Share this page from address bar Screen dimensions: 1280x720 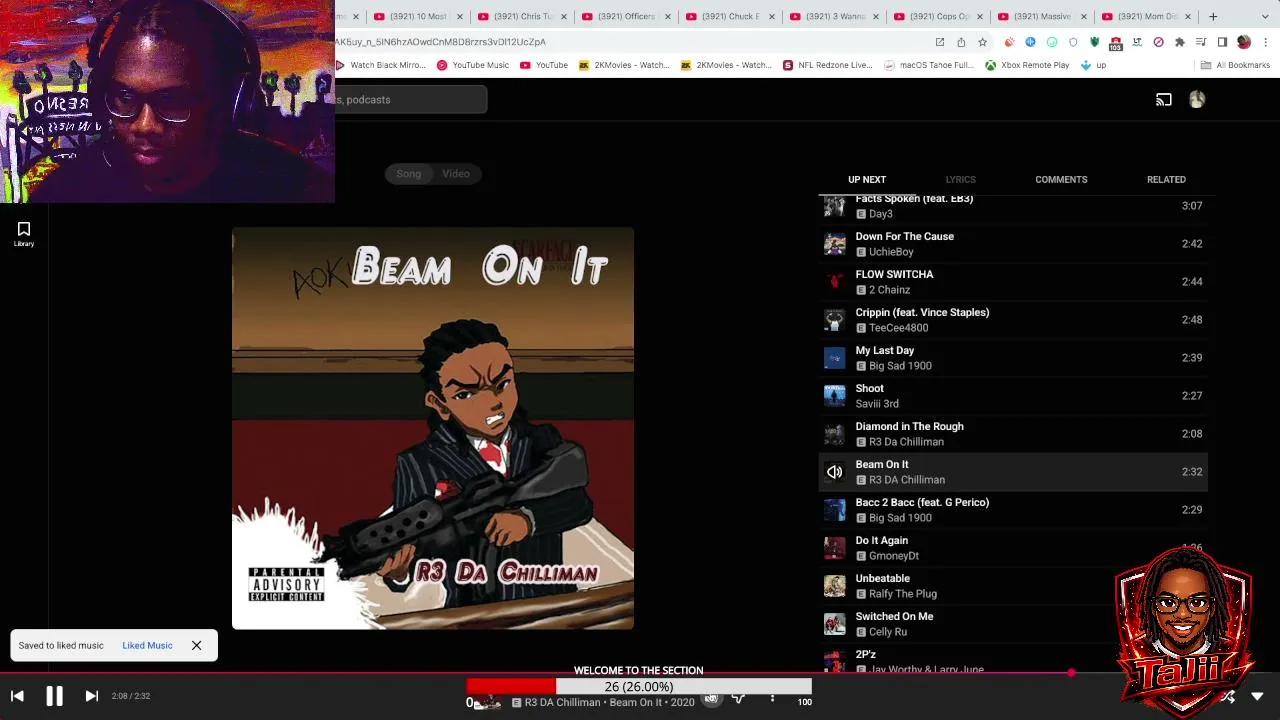[961, 42]
